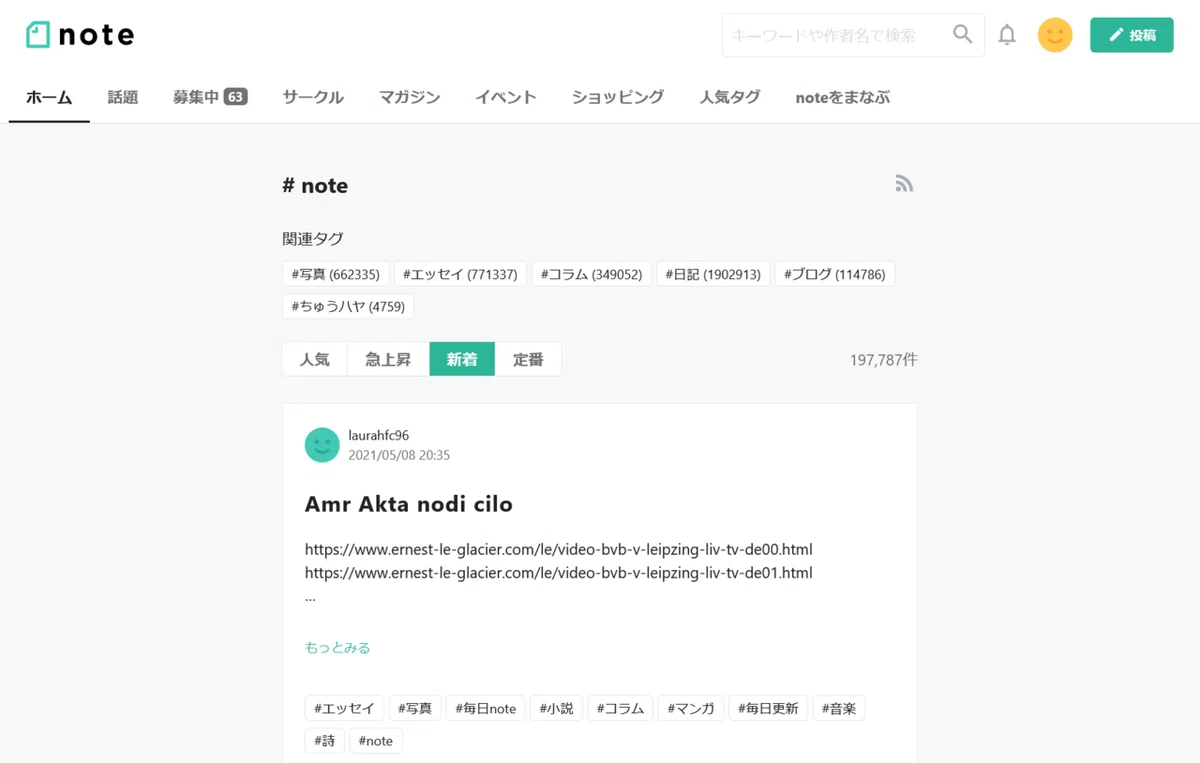Click post tag #エッセイ
Image resolution: width=1200 pixels, height=763 pixels.
click(344, 708)
